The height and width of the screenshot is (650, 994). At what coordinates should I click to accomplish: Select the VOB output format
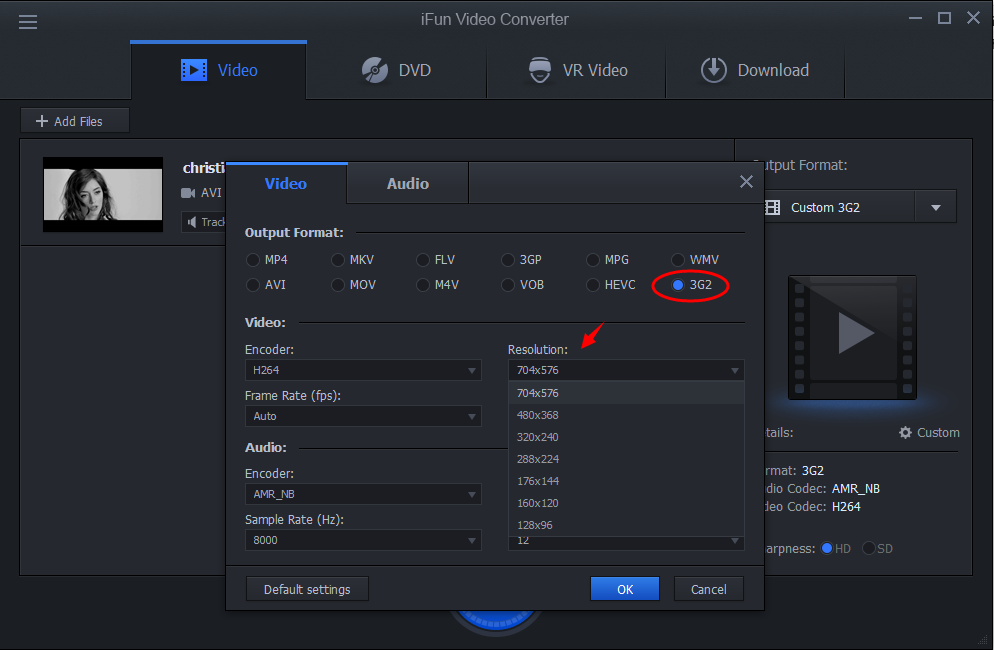522,285
